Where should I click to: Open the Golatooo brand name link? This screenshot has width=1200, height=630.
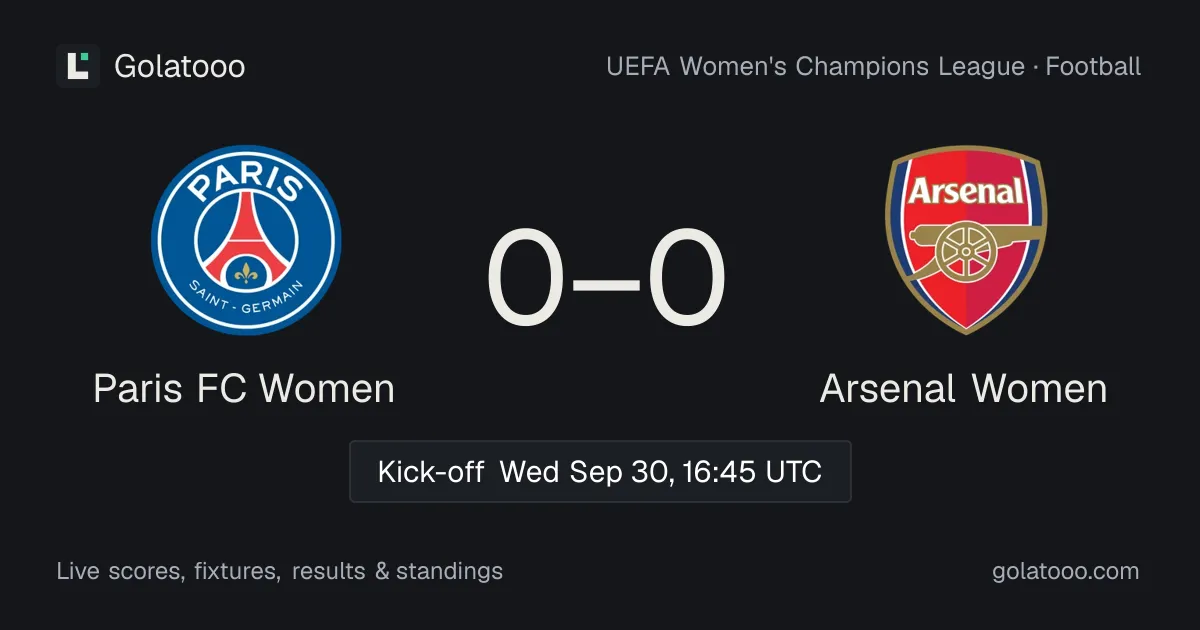180,67
